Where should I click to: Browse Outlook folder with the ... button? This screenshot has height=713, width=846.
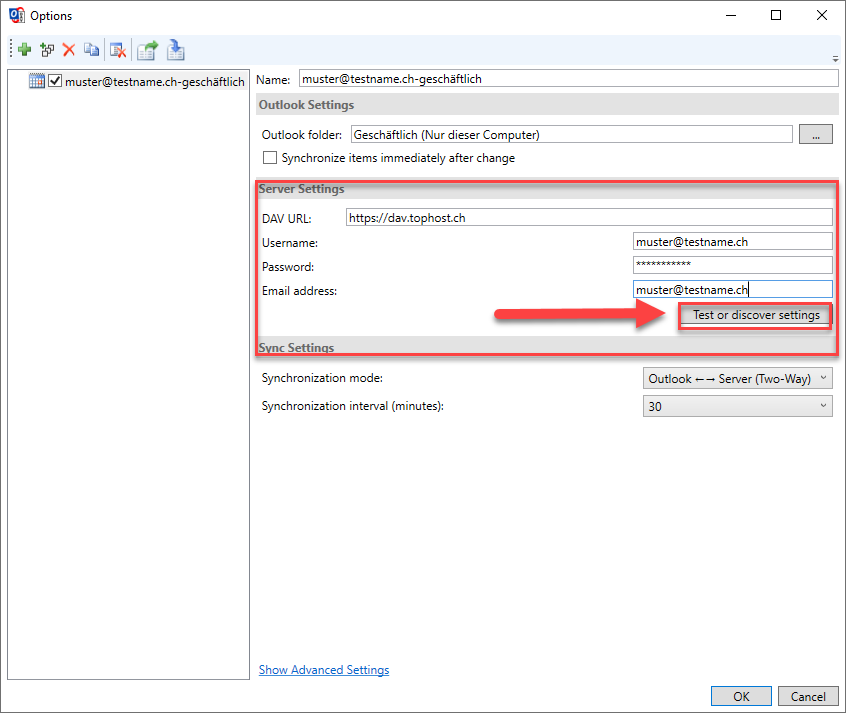[815, 134]
